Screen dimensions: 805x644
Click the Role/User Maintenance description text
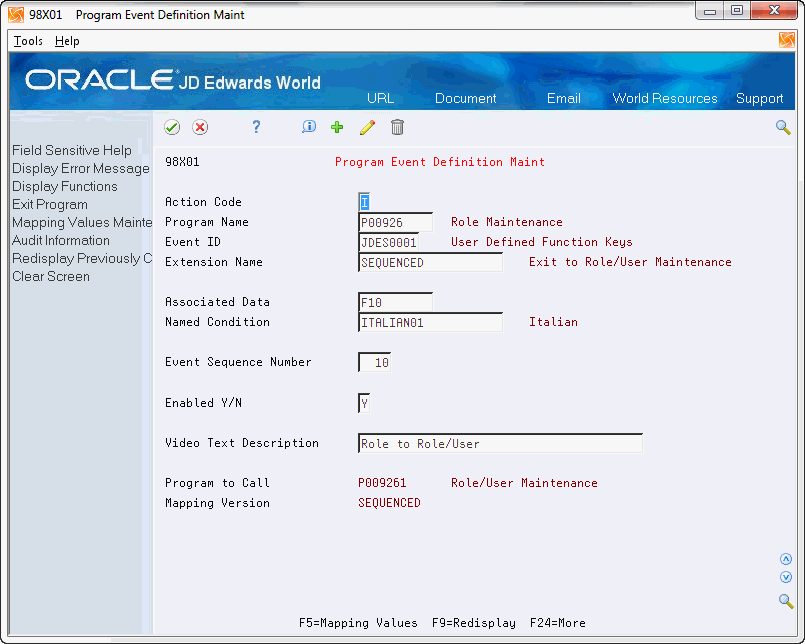pos(524,483)
